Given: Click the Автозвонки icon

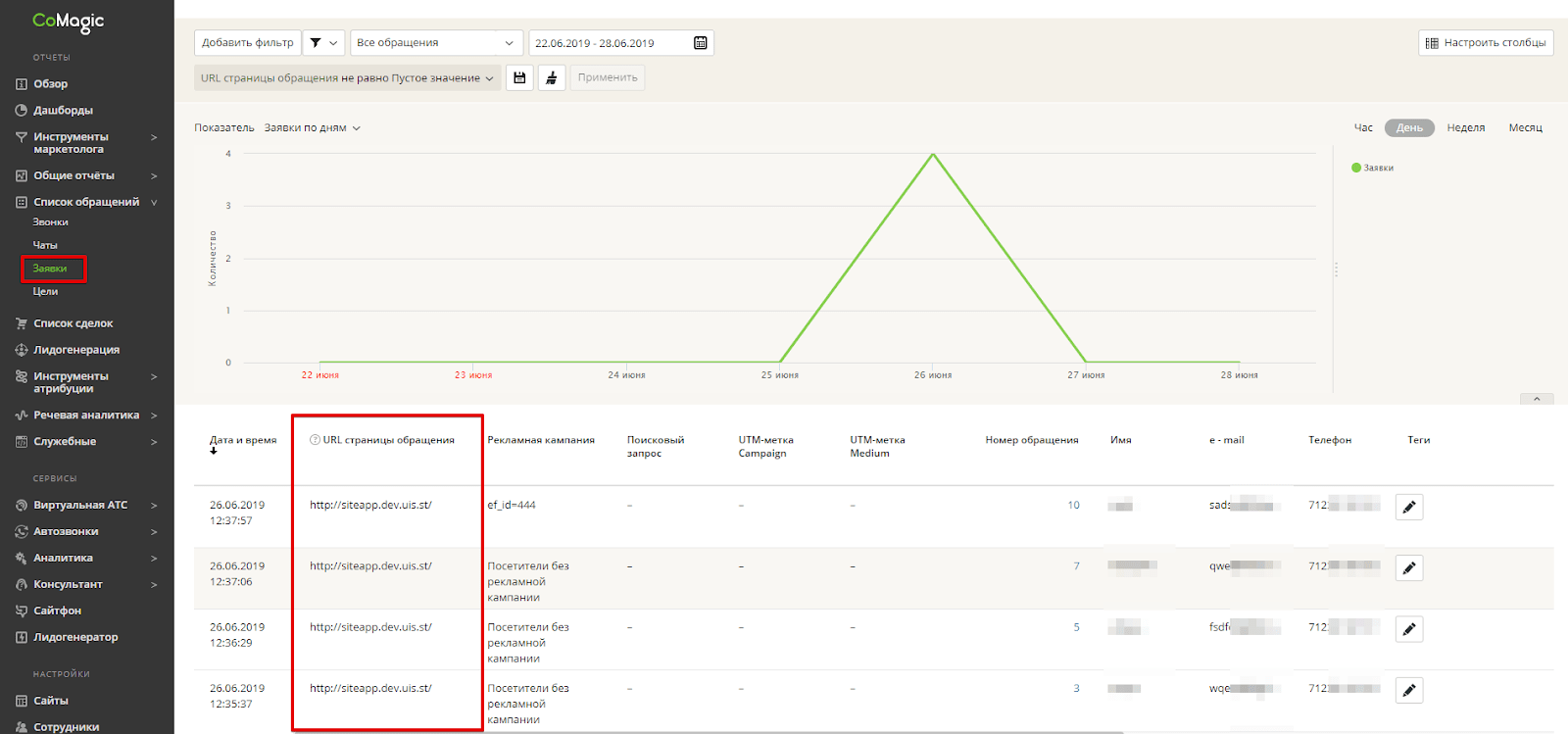Looking at the screenshot, I should (21, 532).
